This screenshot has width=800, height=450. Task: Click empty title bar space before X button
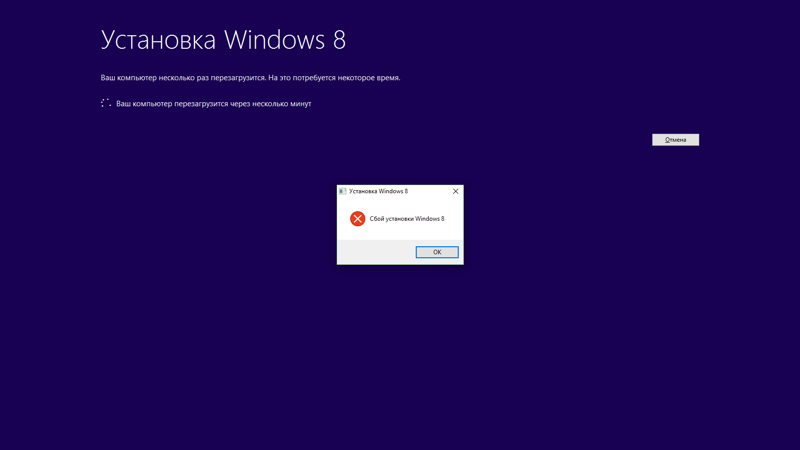428,191
